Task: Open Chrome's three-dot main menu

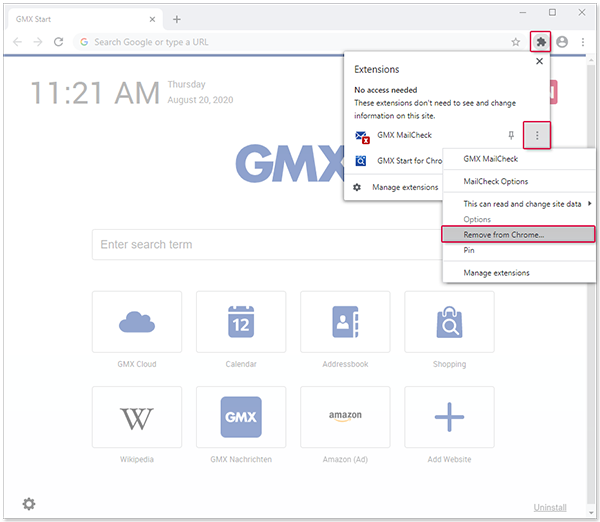Action: 582,42
